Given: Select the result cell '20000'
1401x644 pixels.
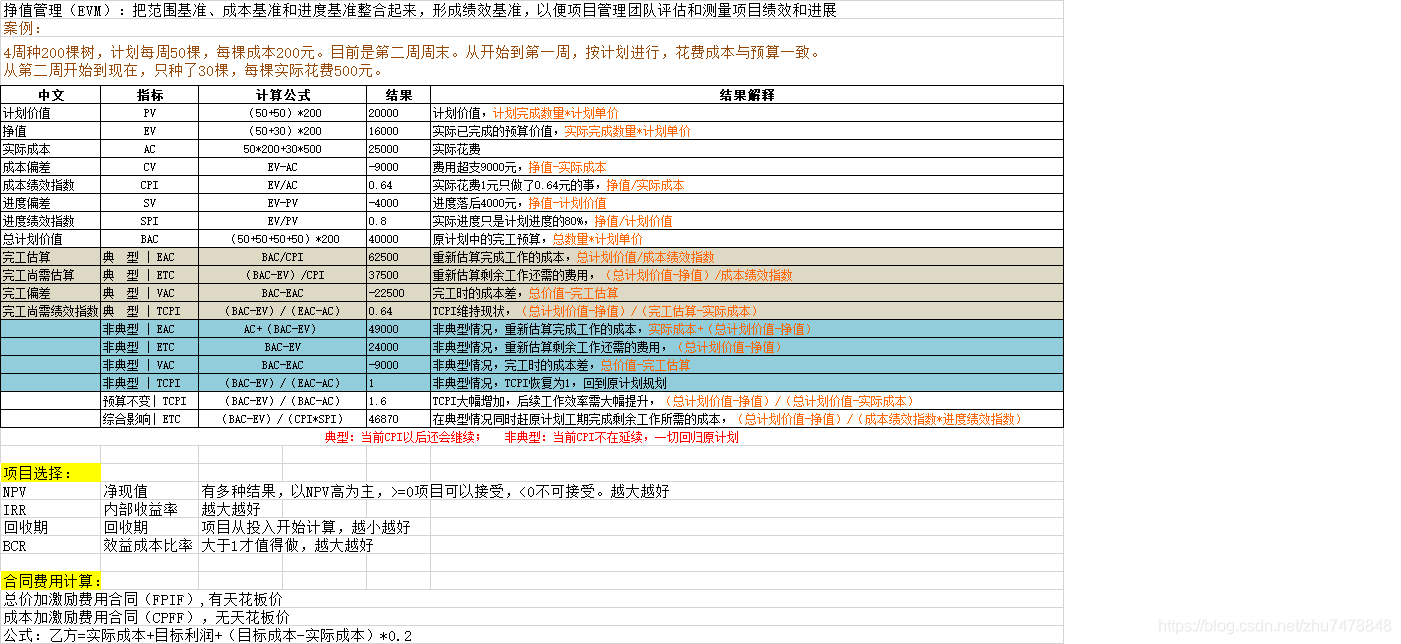Looking at the screenshot, I should pos(399,113).
